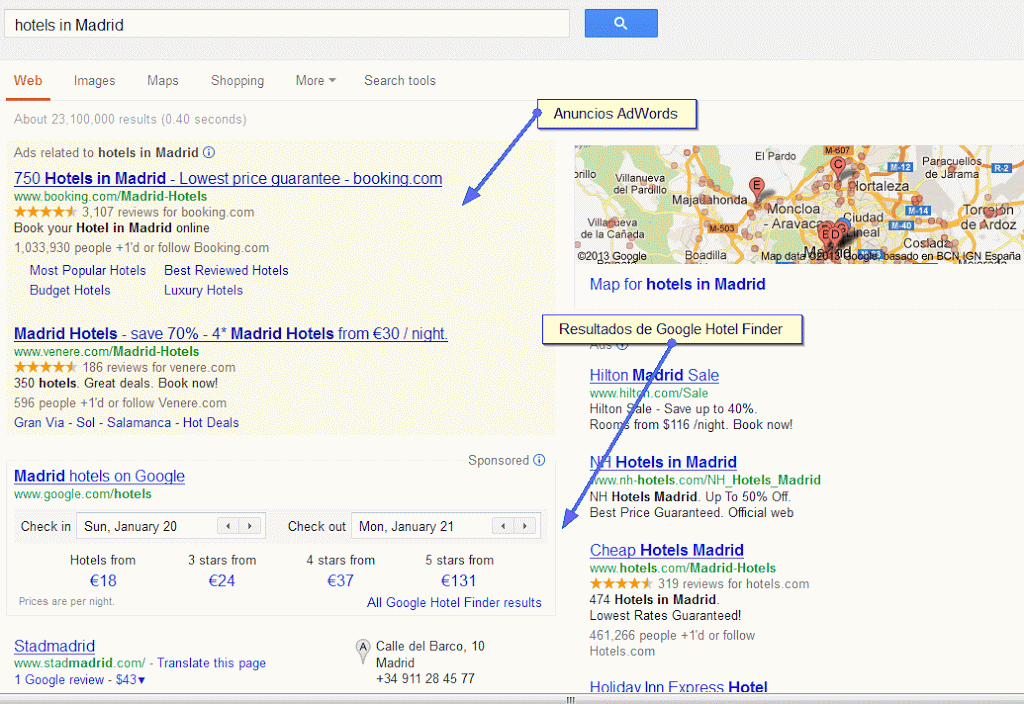Select the Hotels from €18 price
Viewport: 1024px width, 704px height.
tap(103, 581)
